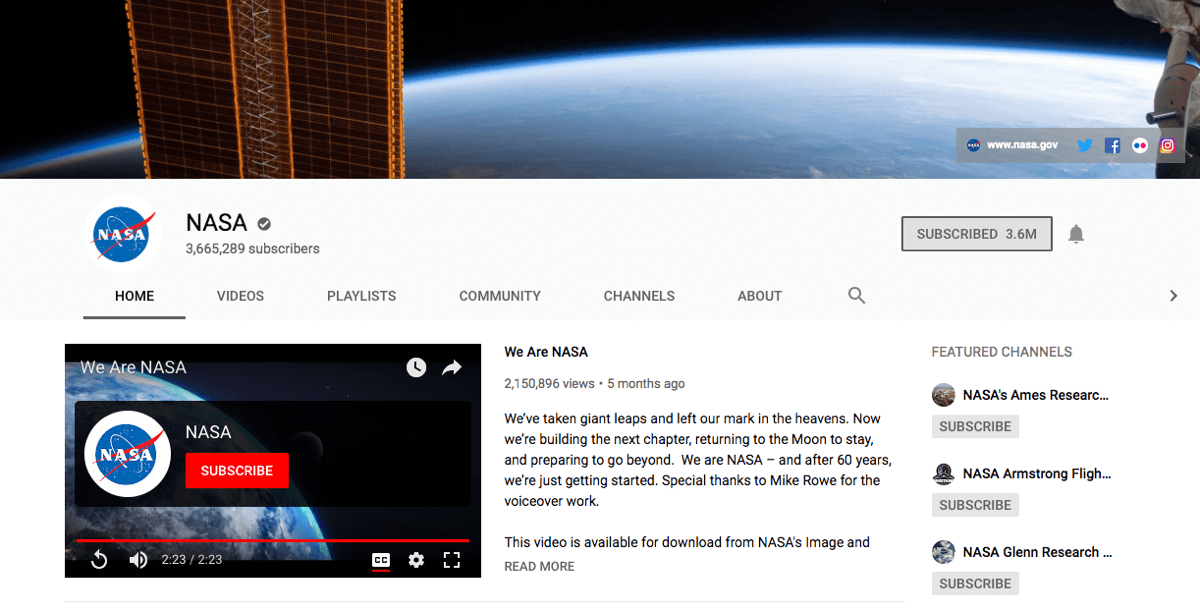The width and height of the screenshot is (1200, 612).
Task: Click the NASA Glenn Research channel avatar
Action: (943, 552)
